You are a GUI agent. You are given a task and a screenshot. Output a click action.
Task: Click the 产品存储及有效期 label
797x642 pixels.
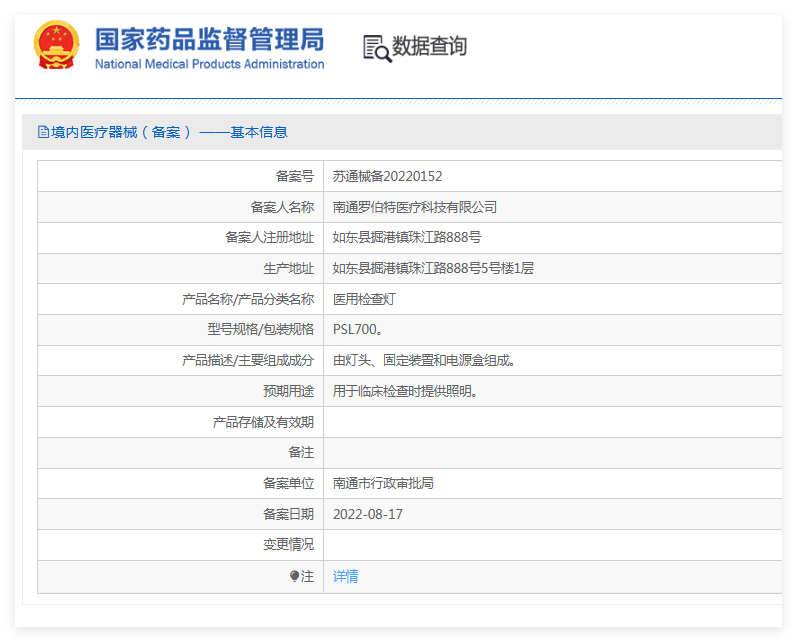(263, 422)
